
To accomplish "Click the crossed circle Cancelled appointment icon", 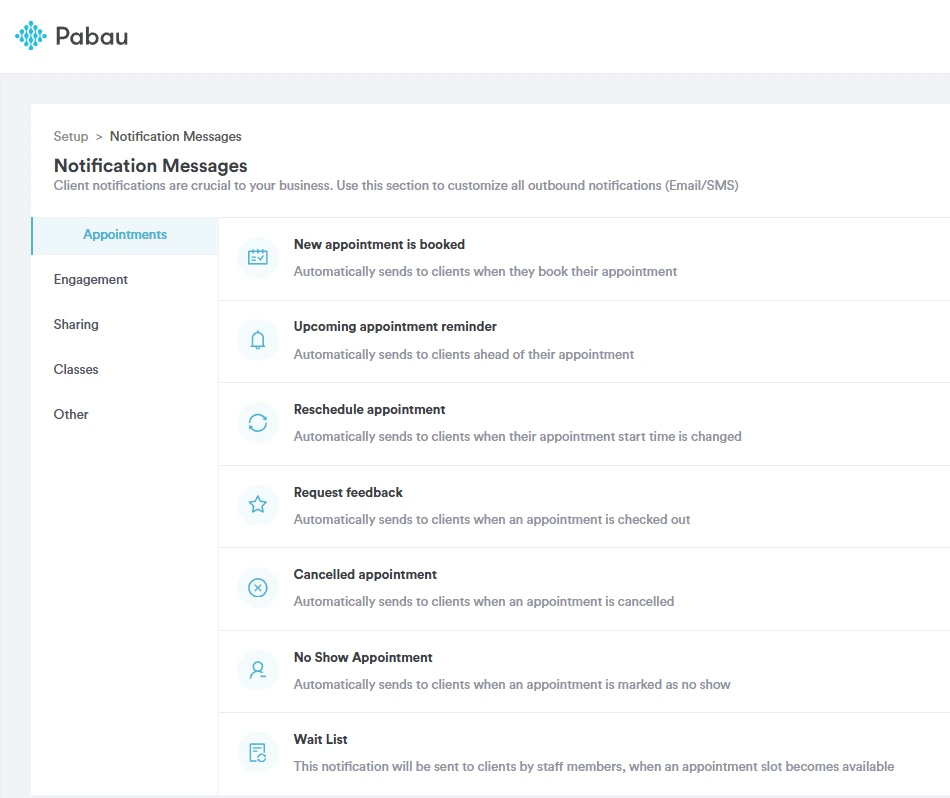I will click(258, 587).
